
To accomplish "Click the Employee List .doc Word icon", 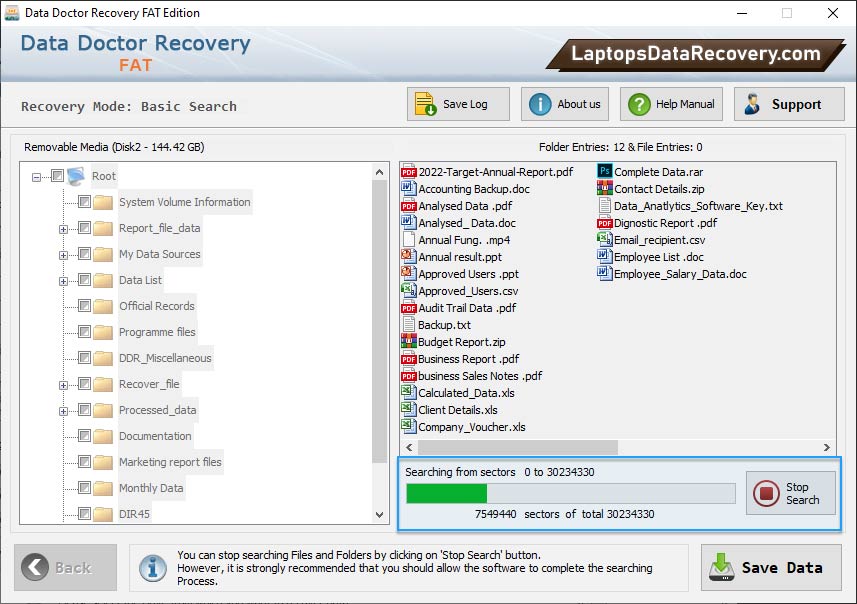I will [604, 257].
